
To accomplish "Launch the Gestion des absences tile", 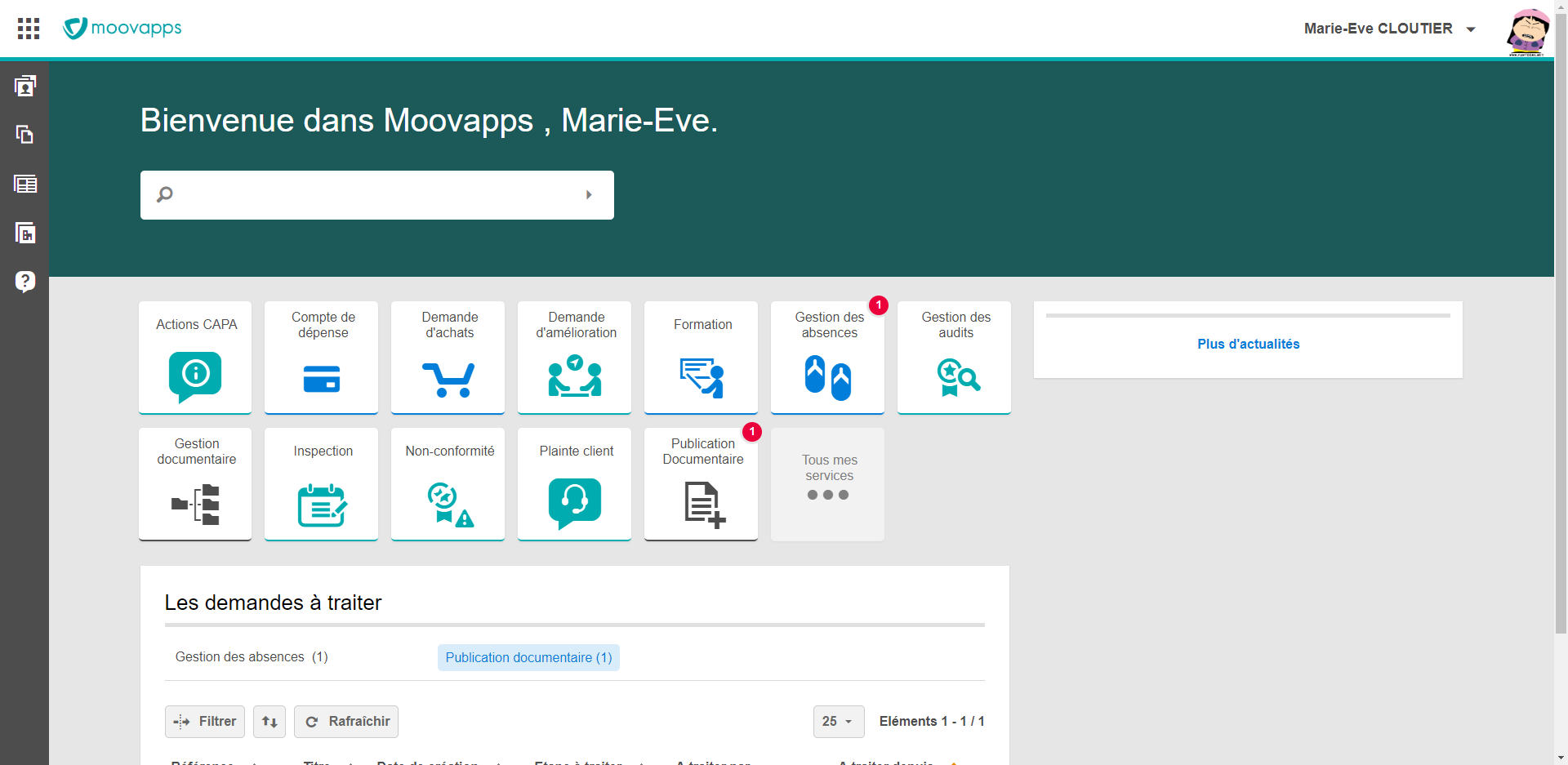I will point(827,358).
